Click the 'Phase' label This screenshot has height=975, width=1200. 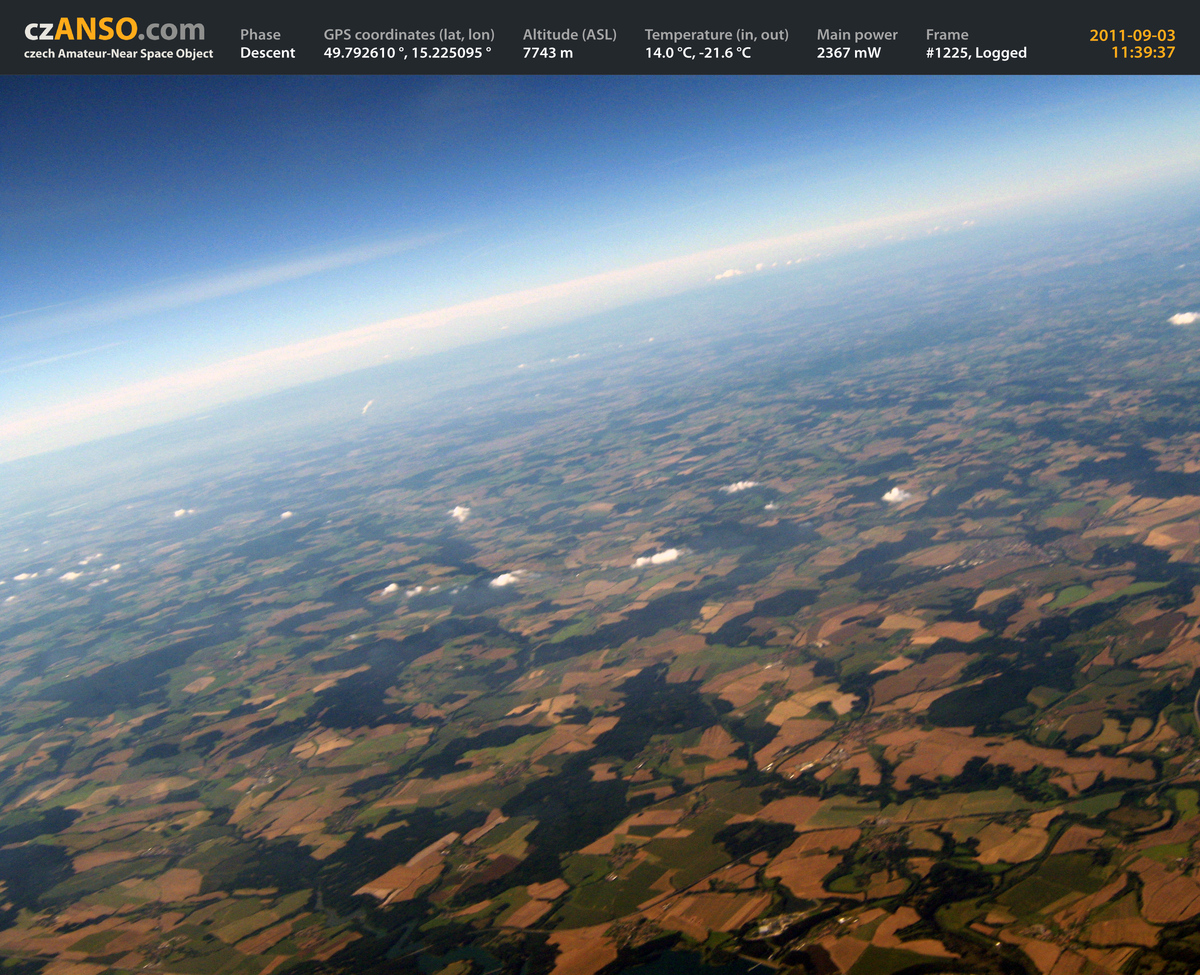(260, 35)
